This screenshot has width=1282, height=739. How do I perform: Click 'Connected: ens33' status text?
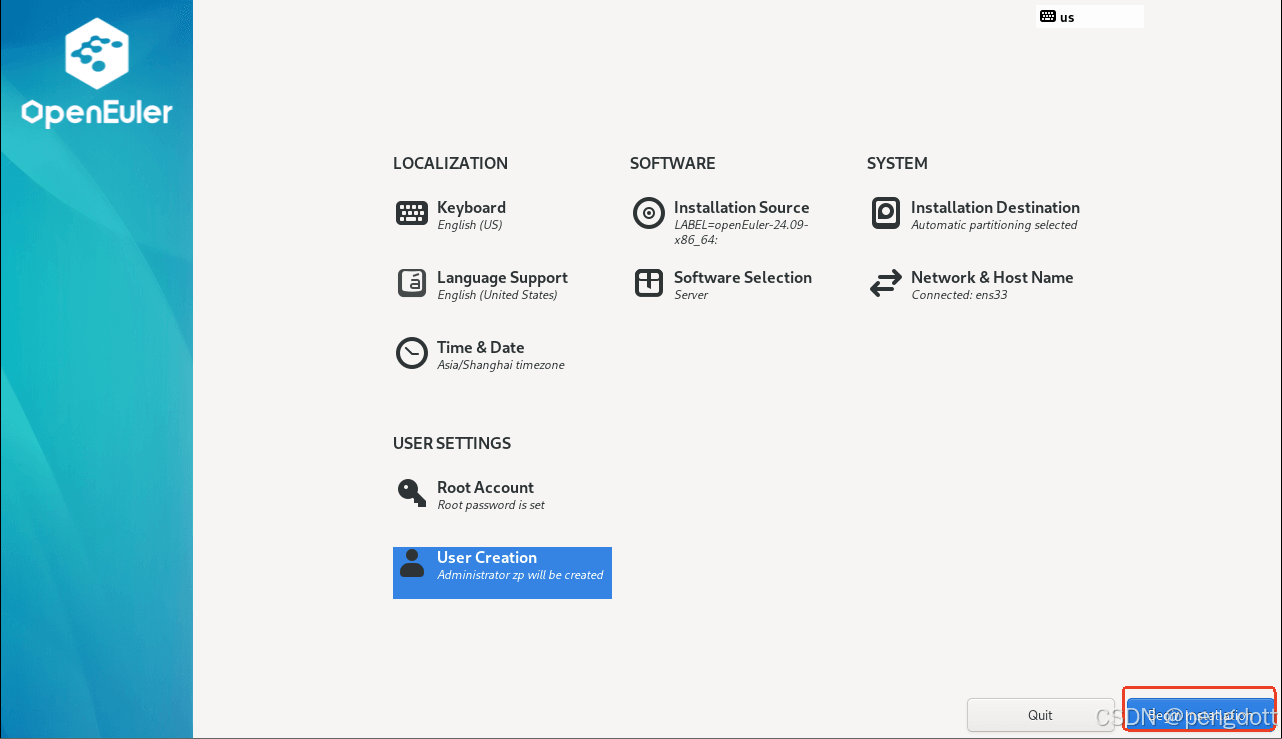coord(959,295)
